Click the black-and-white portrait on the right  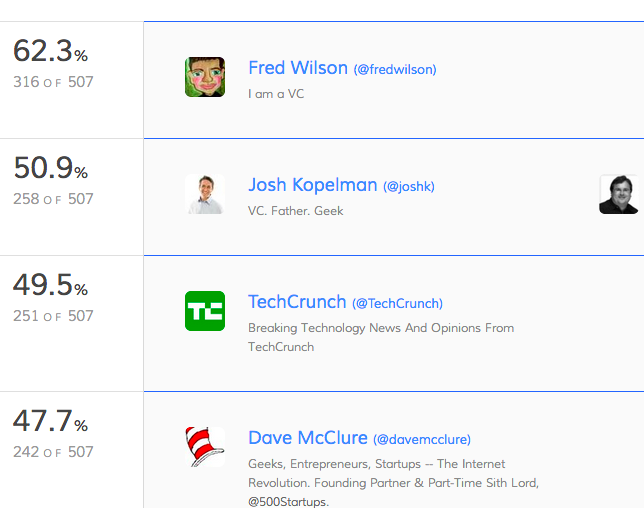click(x=619, y=194)
